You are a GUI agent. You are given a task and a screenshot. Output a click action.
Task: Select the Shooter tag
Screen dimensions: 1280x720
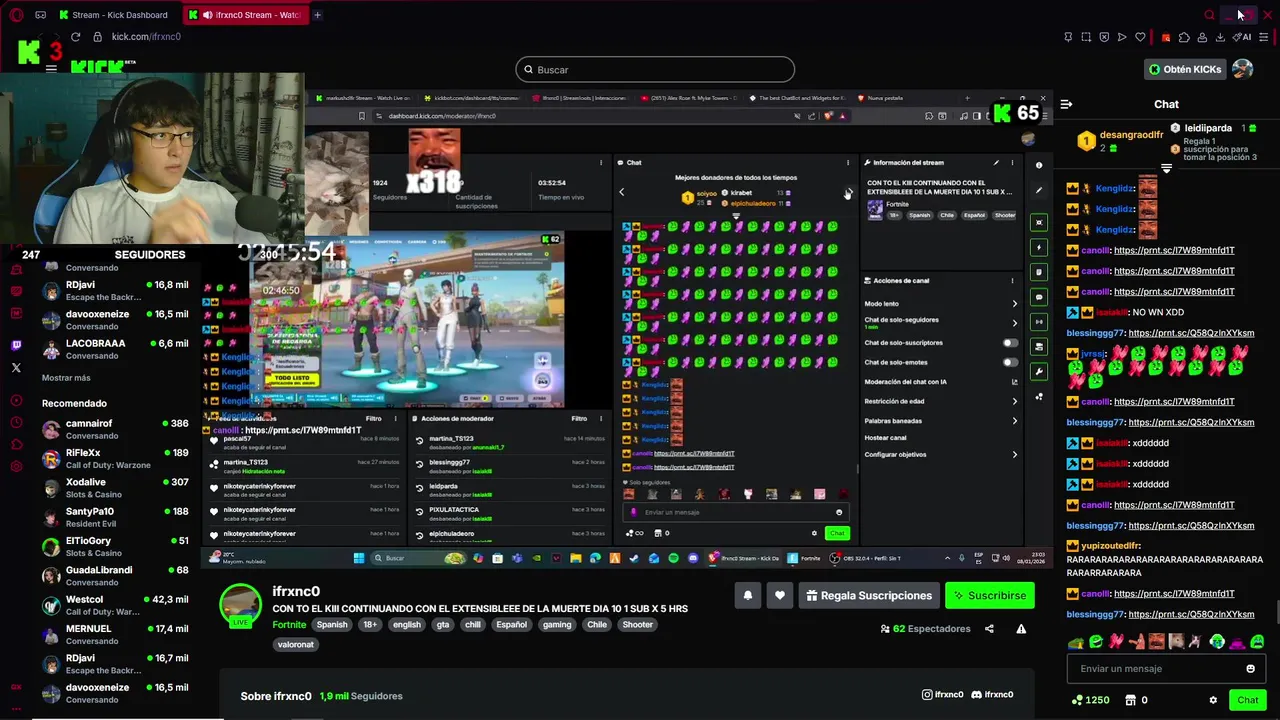637,625
